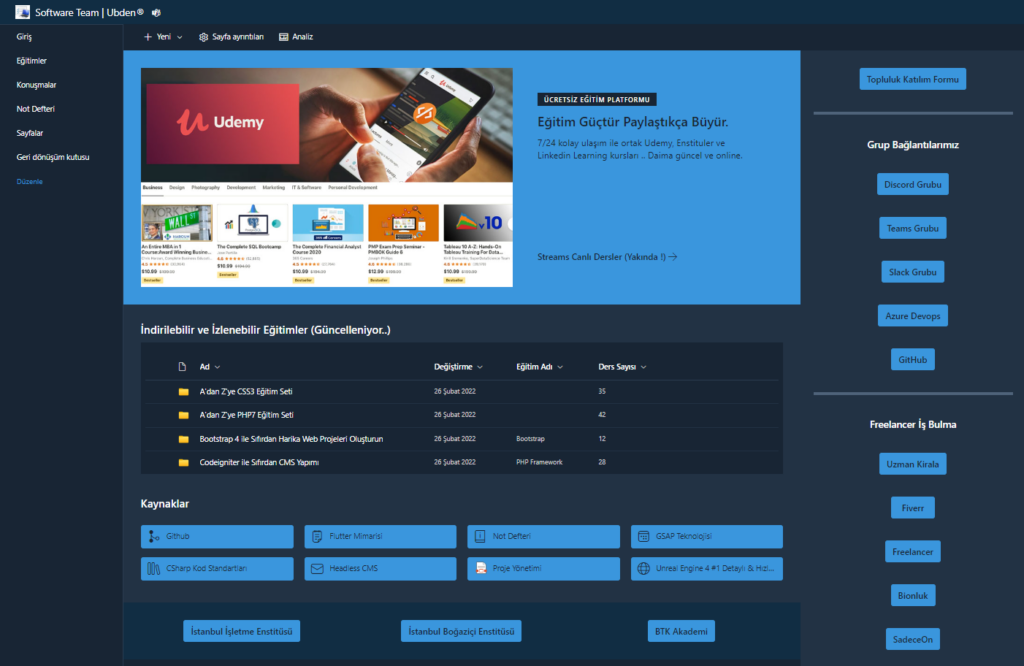
Task: Click the Analiz chart icon
Action: (x=283, y=37)
